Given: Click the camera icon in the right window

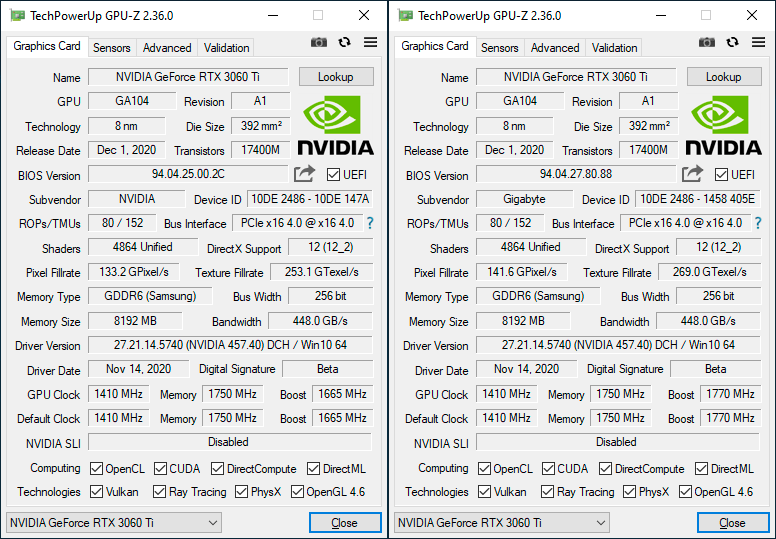Looking at the screenshot, I should (707, 42).
